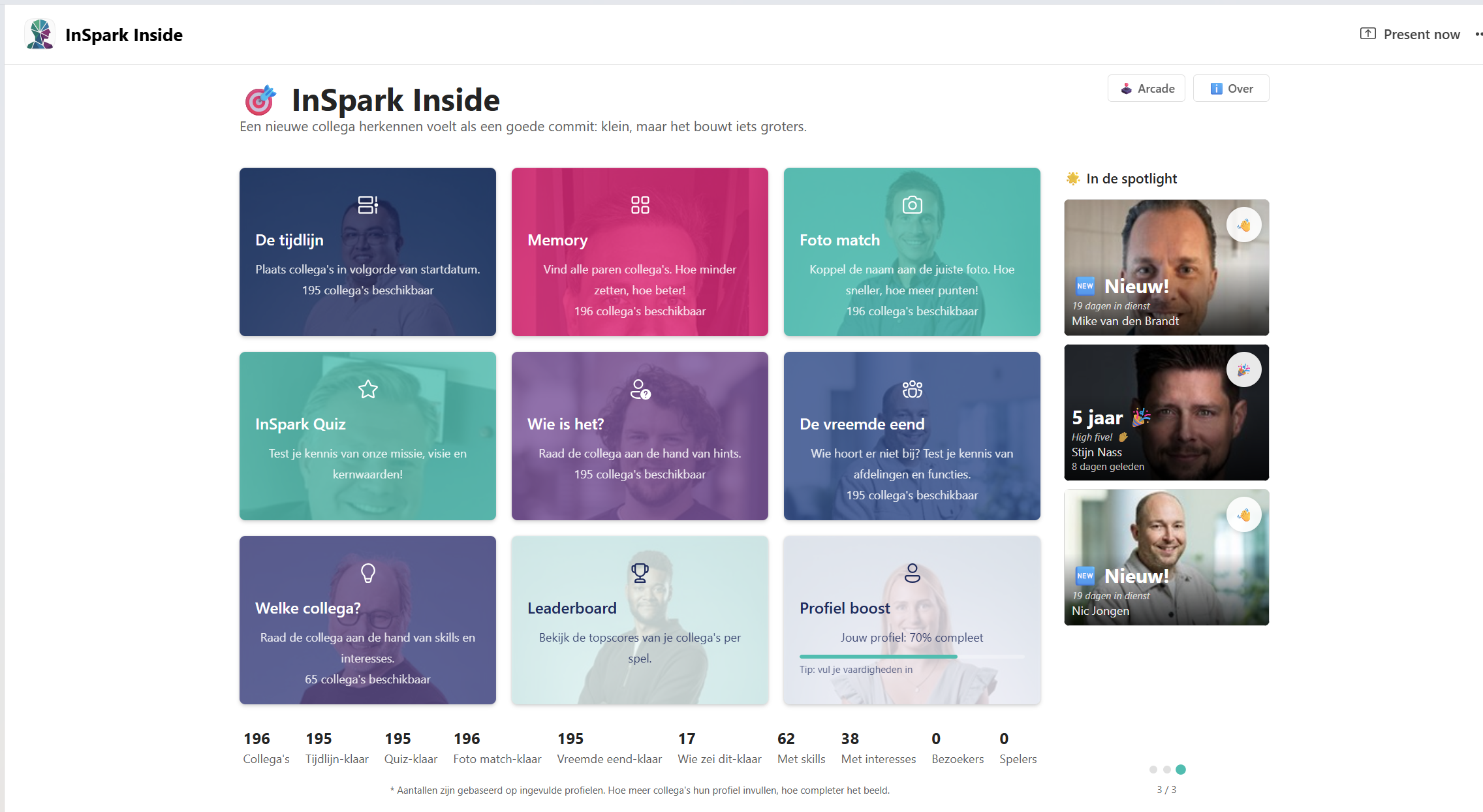1483x812 pixels.
Task: Click the InSpark Inside page title
Action: point(396,100)
